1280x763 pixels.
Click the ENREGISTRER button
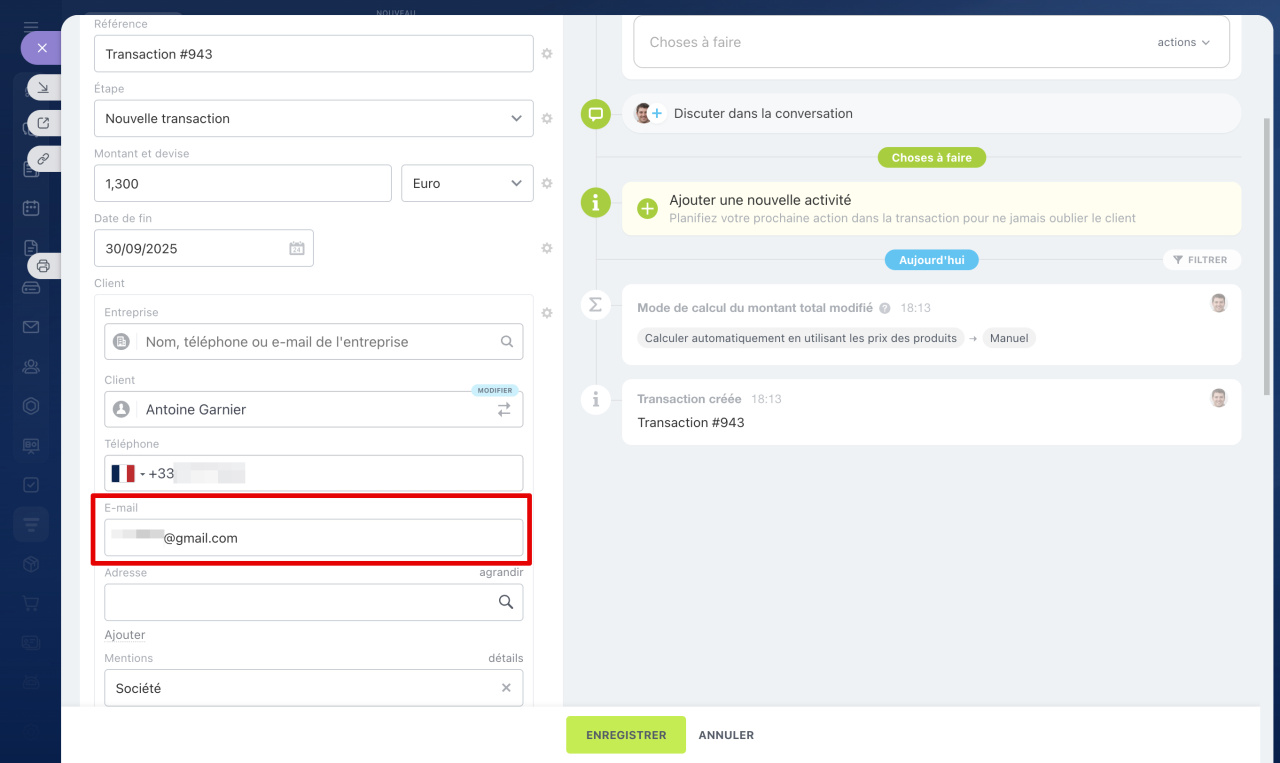(626, 735)
